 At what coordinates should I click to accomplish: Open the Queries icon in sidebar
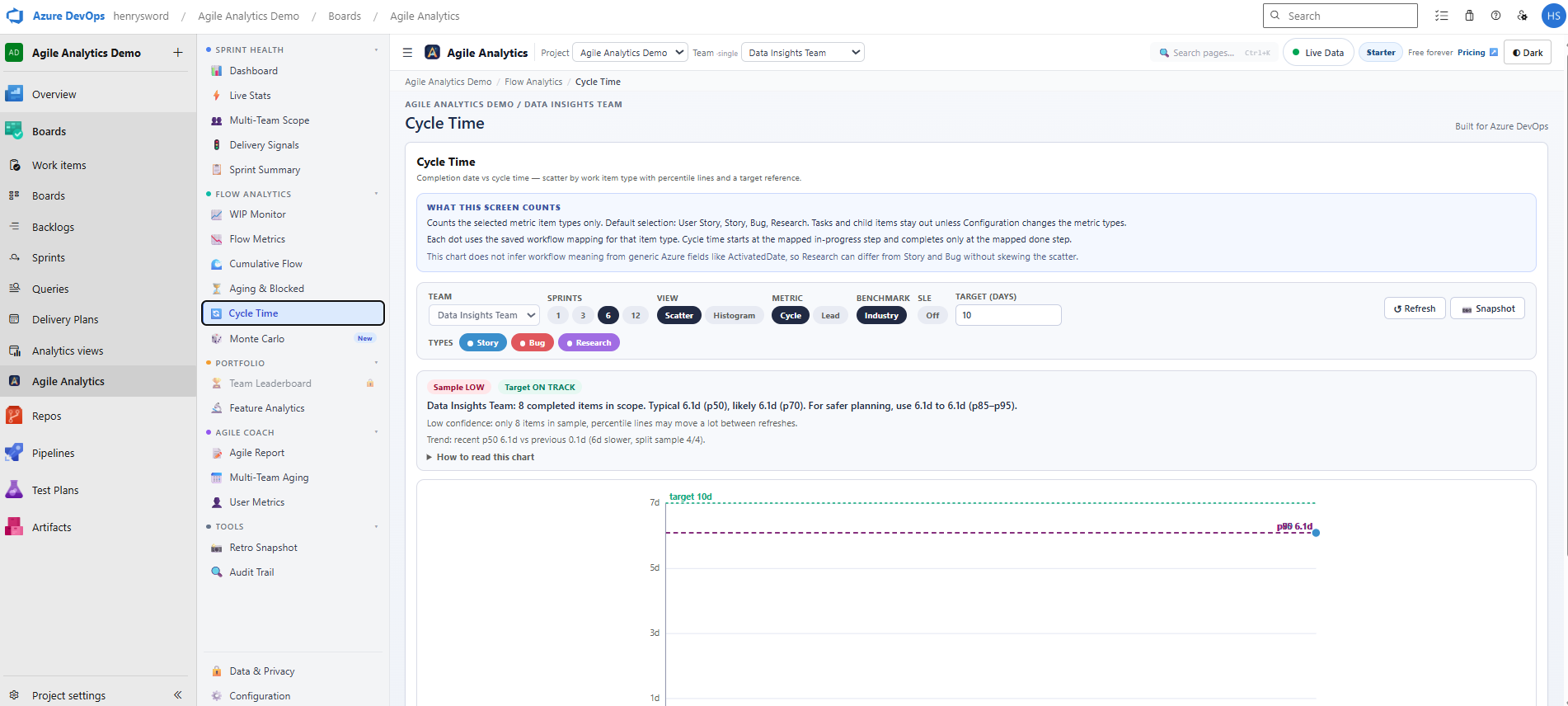click(x=14, y=289)
